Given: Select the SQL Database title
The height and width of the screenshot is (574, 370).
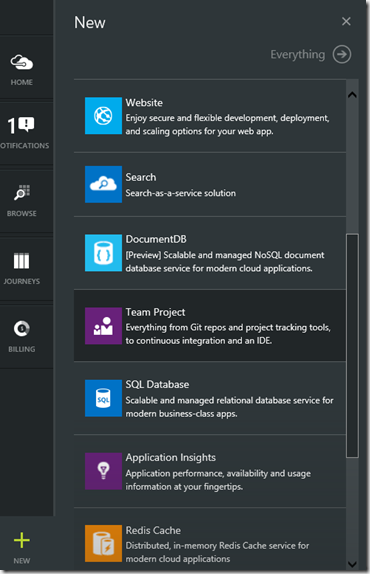Looking at the screenshot, I should click(157, 384).
